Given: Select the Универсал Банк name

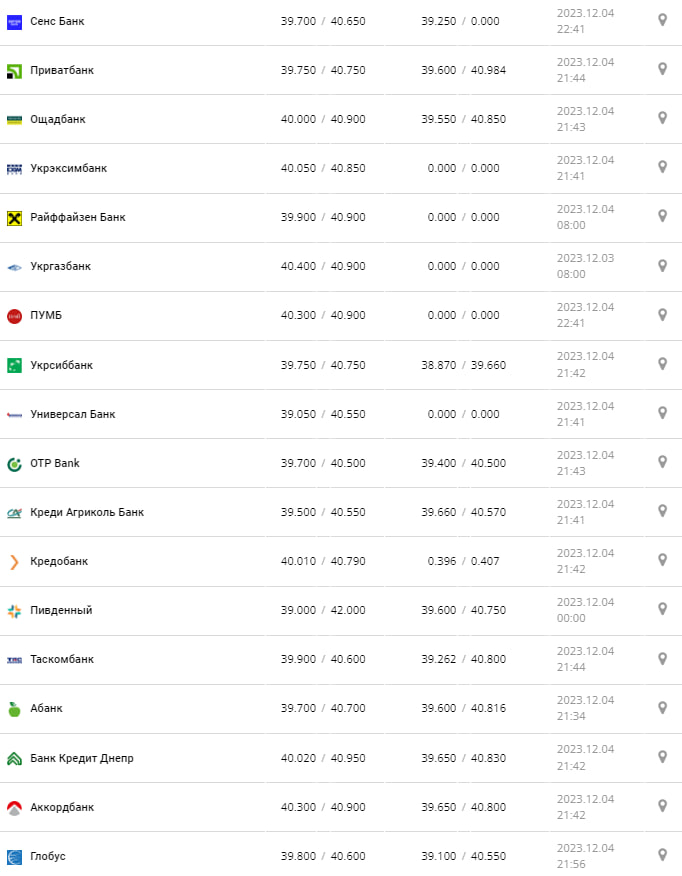Looking at the screenshot, I should coord(73,415).
